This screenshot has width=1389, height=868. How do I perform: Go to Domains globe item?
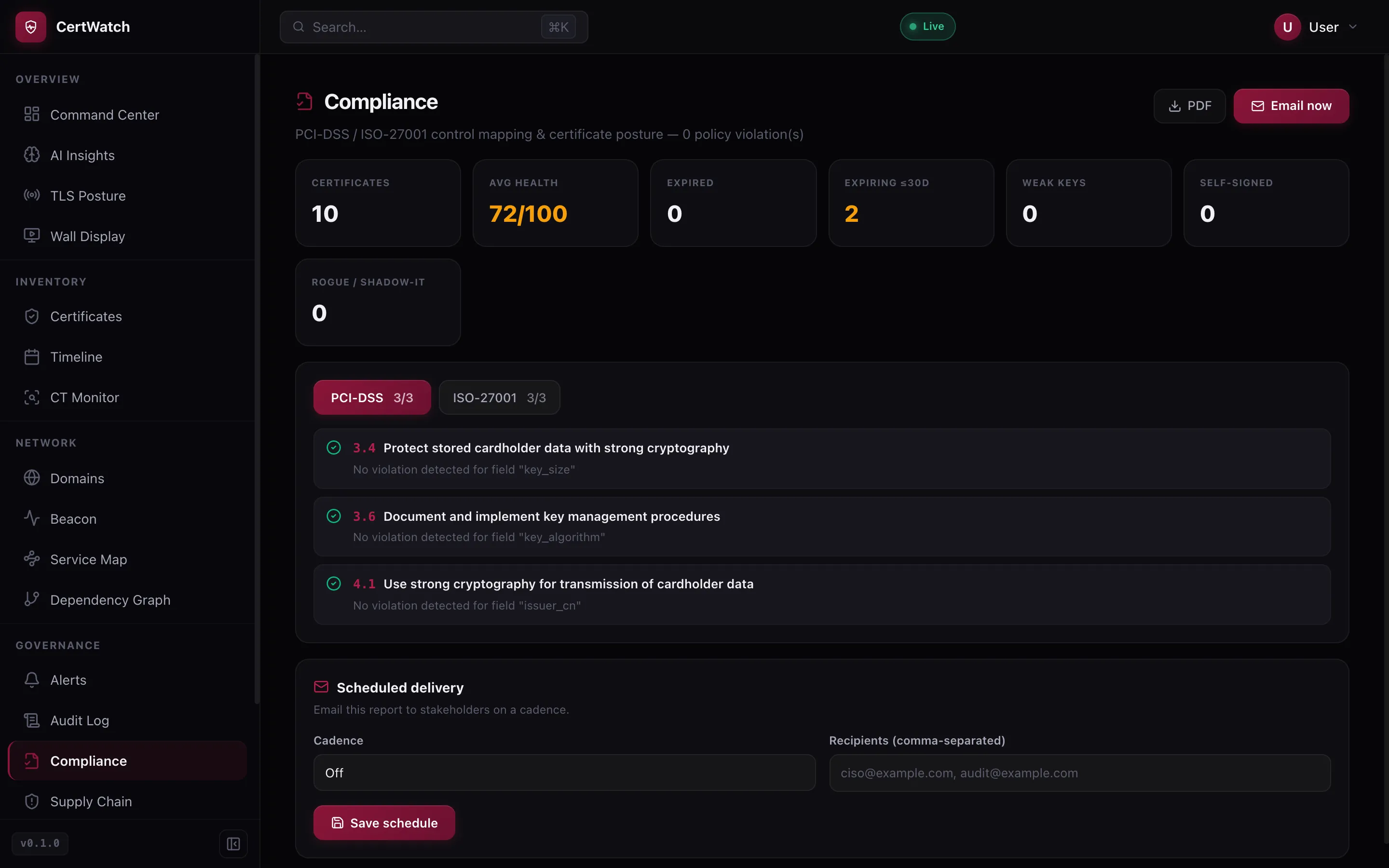pos(127,478)
